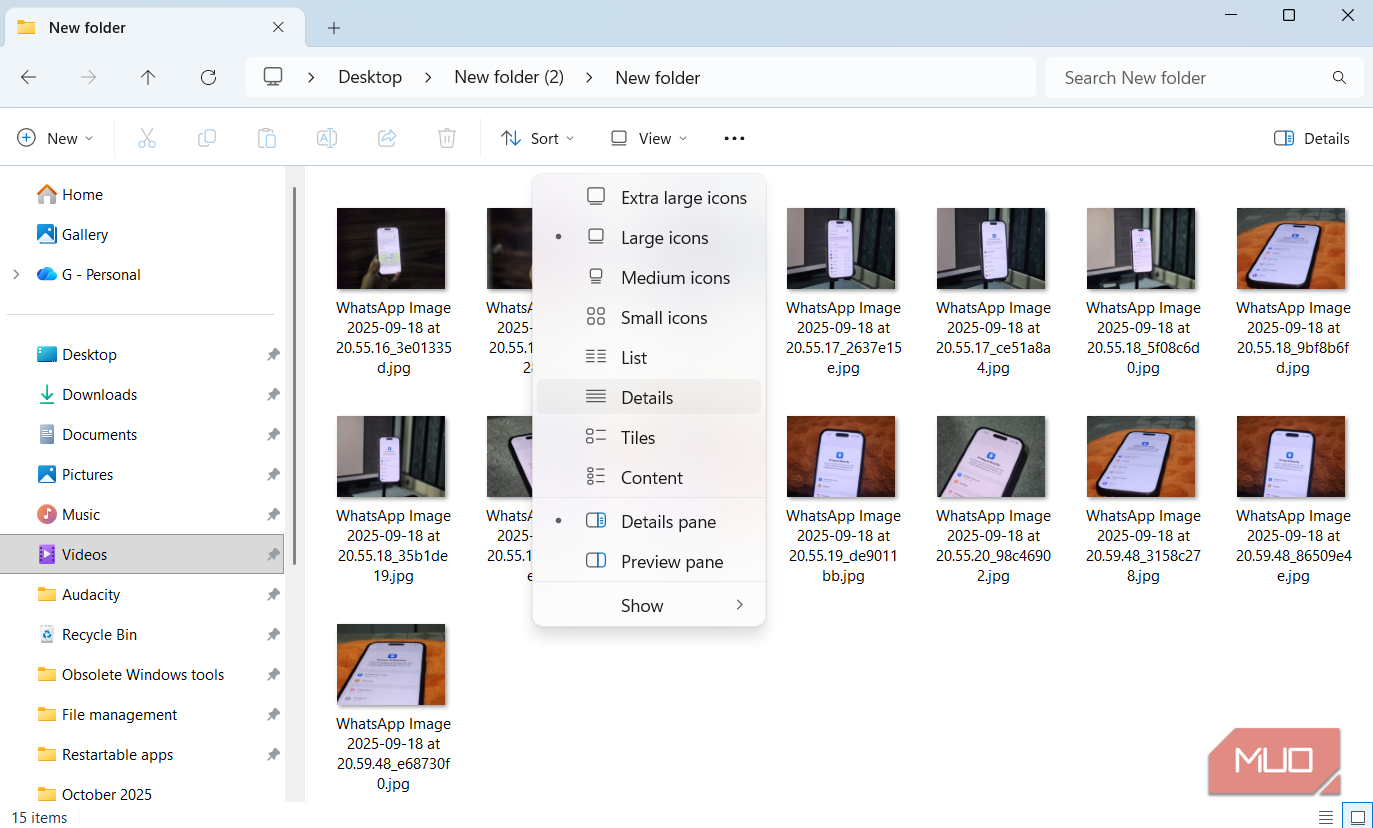Choose List view from menu
1373x828 pixels.
point(649,358)
